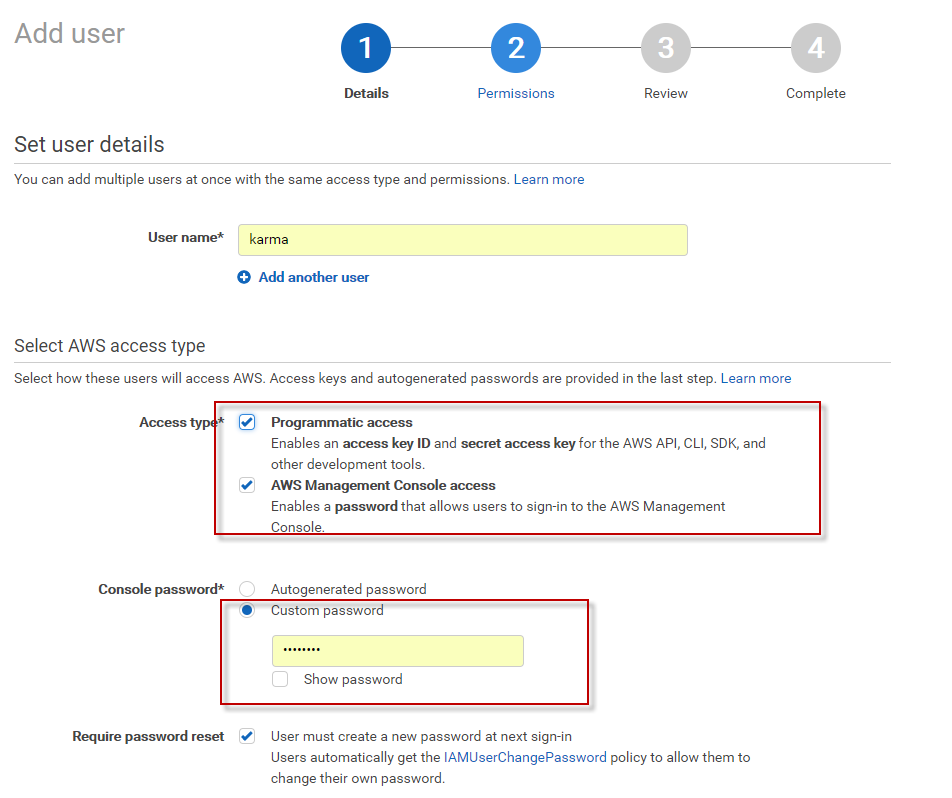Click the custom password input field
The image size is (952, 798).
click(397, 651)
